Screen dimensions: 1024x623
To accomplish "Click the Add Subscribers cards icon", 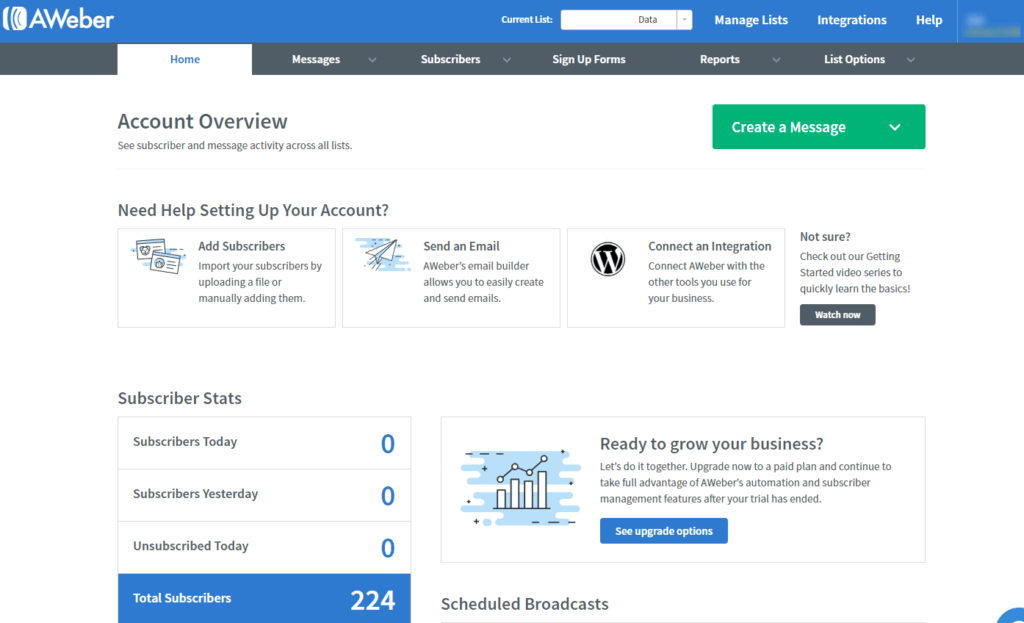I will (159, 258).
